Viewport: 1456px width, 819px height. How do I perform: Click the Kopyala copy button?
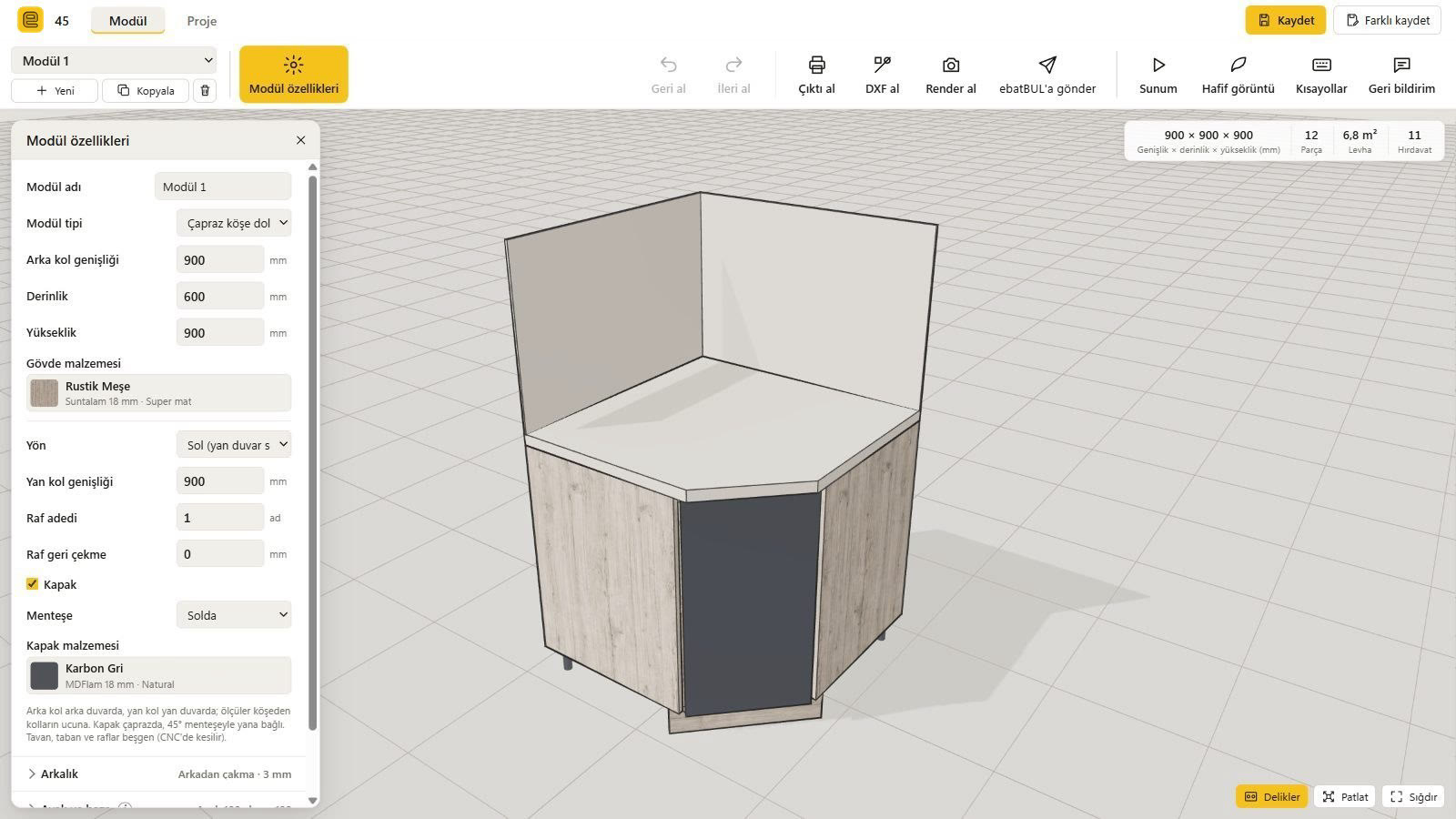146,90
